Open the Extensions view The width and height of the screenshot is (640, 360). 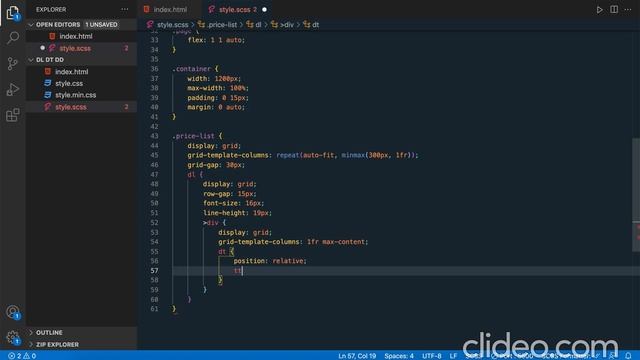coord(13,115)
